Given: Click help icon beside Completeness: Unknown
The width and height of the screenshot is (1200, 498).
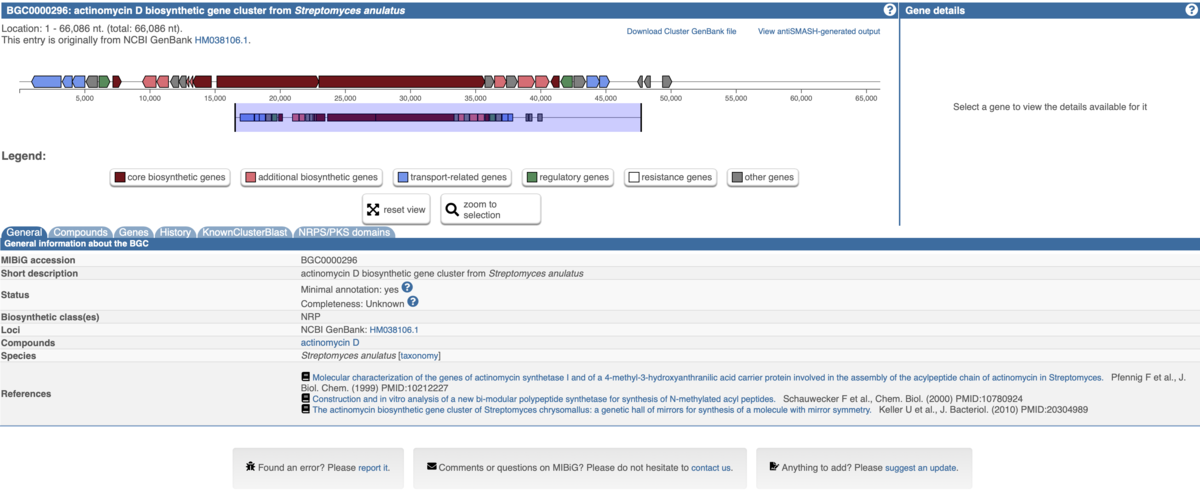Looking at the screenshot, I should 412,302.
